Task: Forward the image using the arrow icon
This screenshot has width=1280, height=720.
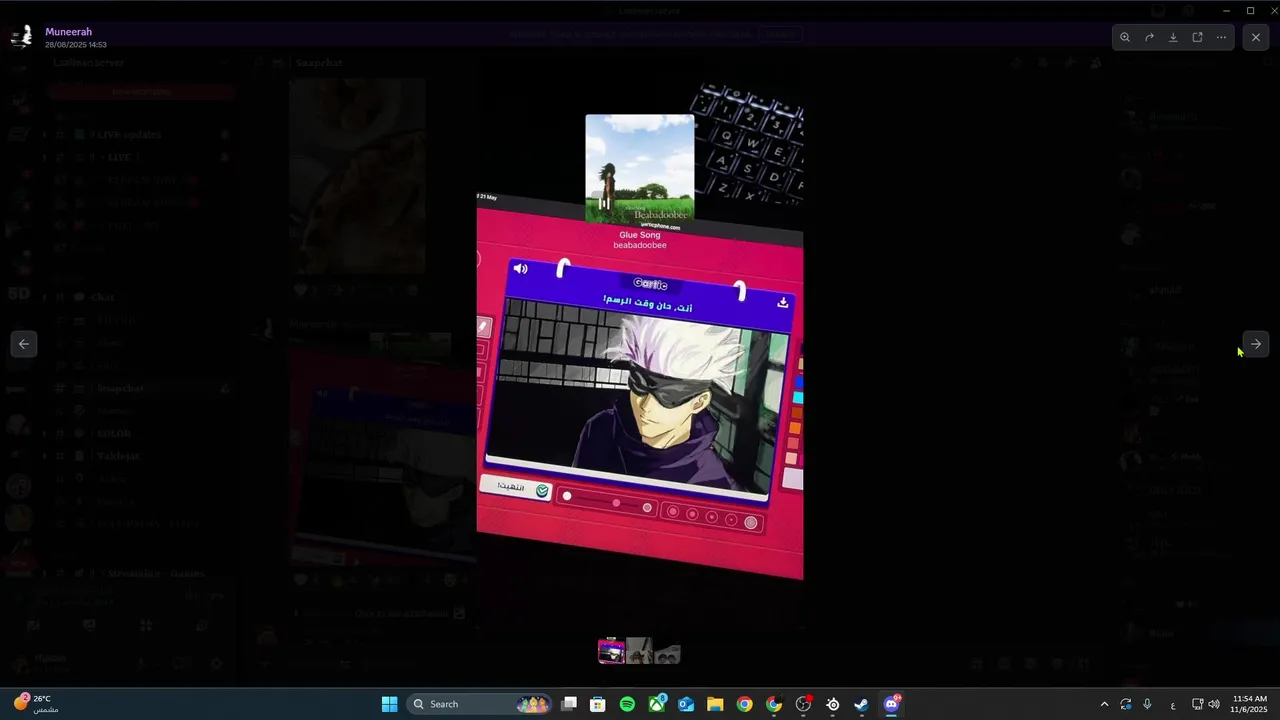Action: tap(1149, 37)
